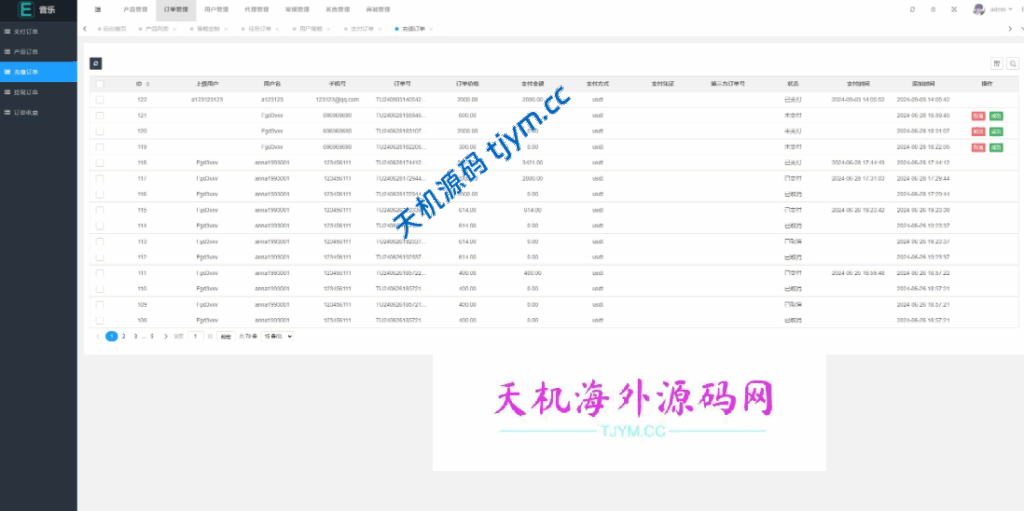Click the page number input in pagination
The width and height of the screenshot is (1024, 511).
click(x=196, y=337)
